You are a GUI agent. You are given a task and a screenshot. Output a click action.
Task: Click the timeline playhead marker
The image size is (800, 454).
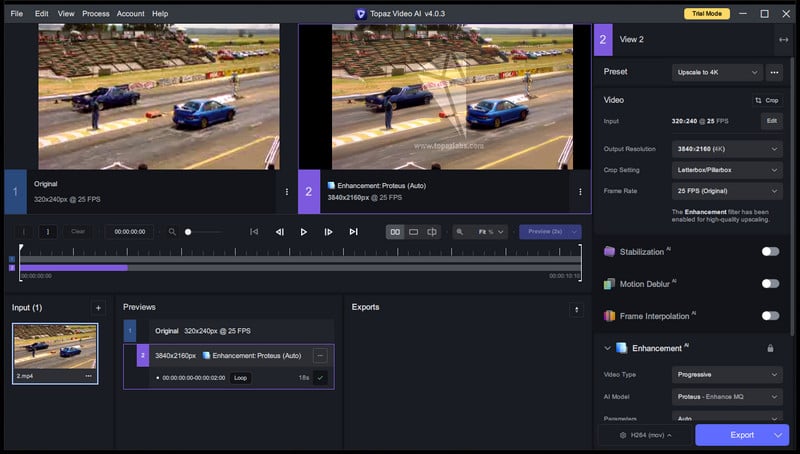click(21, 247)
